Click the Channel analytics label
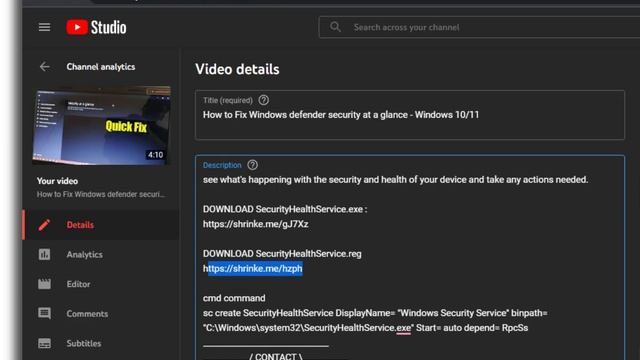 point(101,67)
